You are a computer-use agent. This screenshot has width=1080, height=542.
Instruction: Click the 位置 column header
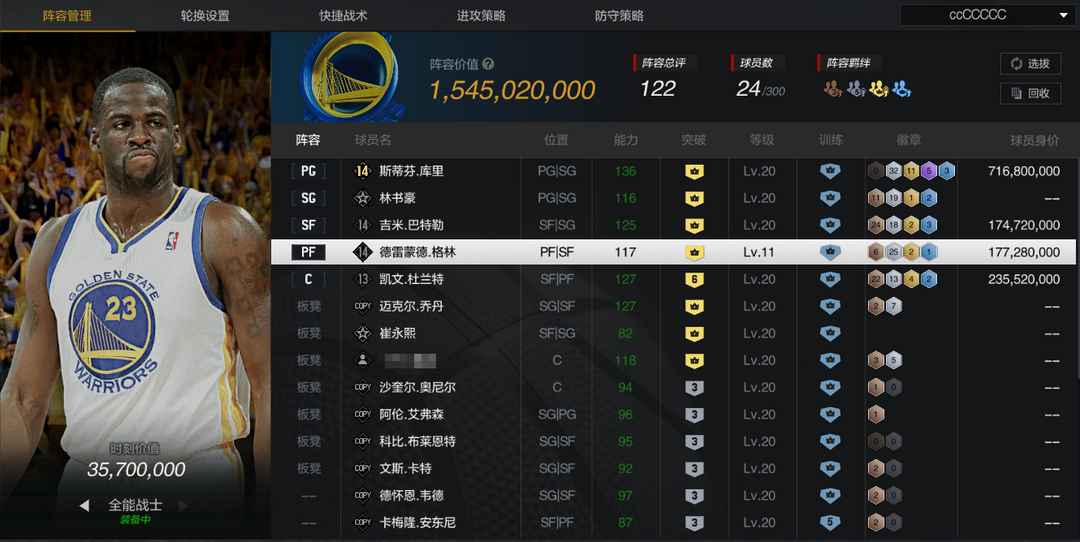pos(557,140)
